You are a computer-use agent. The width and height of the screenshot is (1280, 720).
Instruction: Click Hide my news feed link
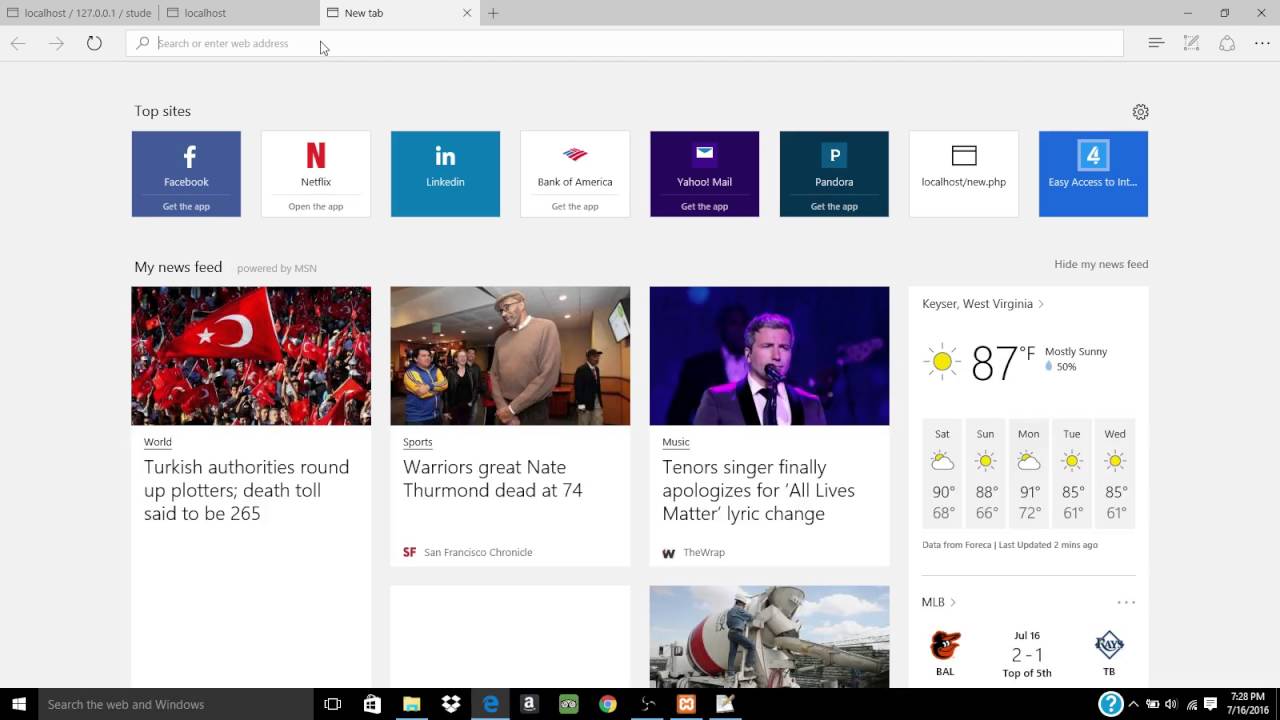click(x=1101, y=264)
